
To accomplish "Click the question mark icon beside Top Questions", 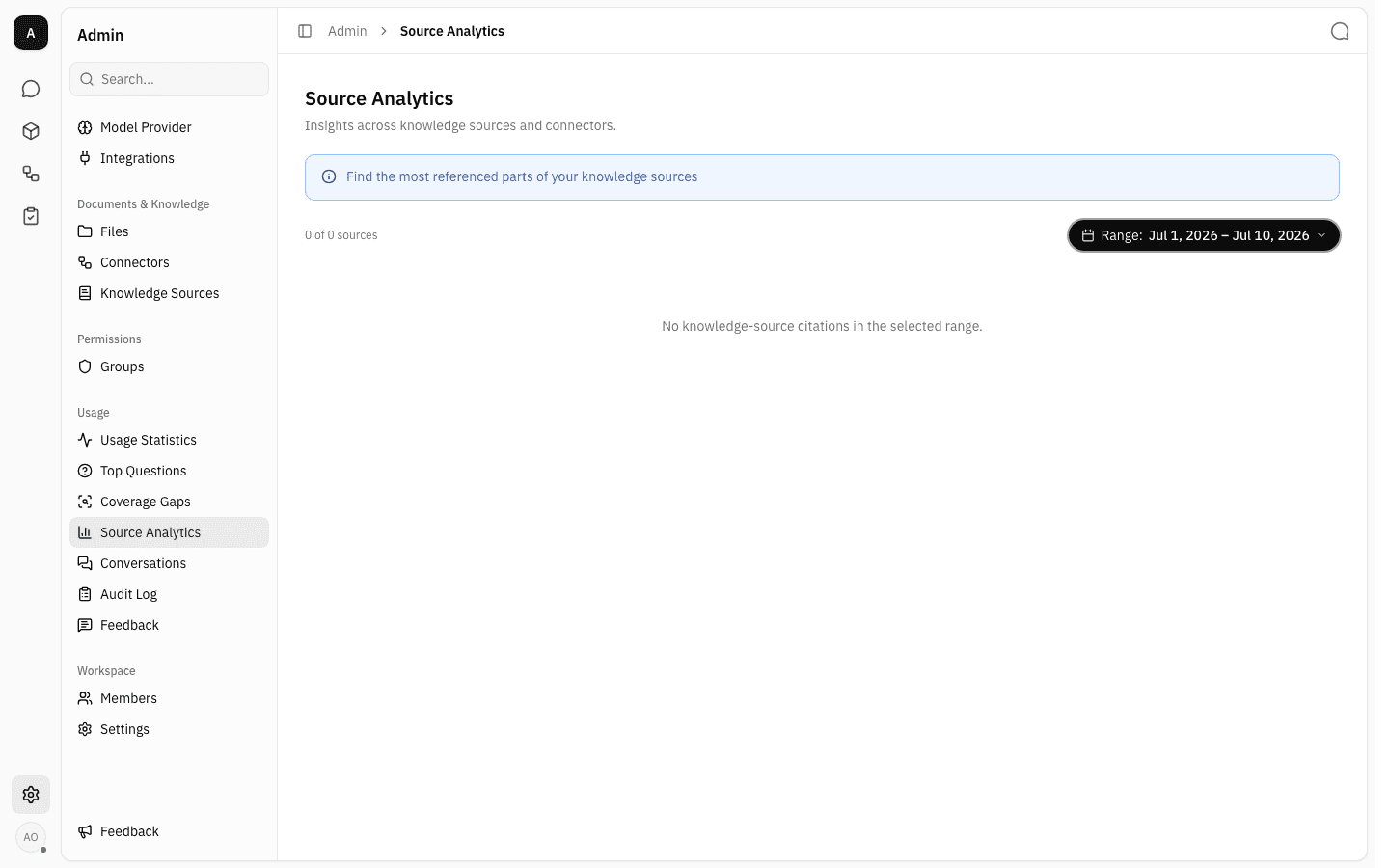I will [85, 471].
